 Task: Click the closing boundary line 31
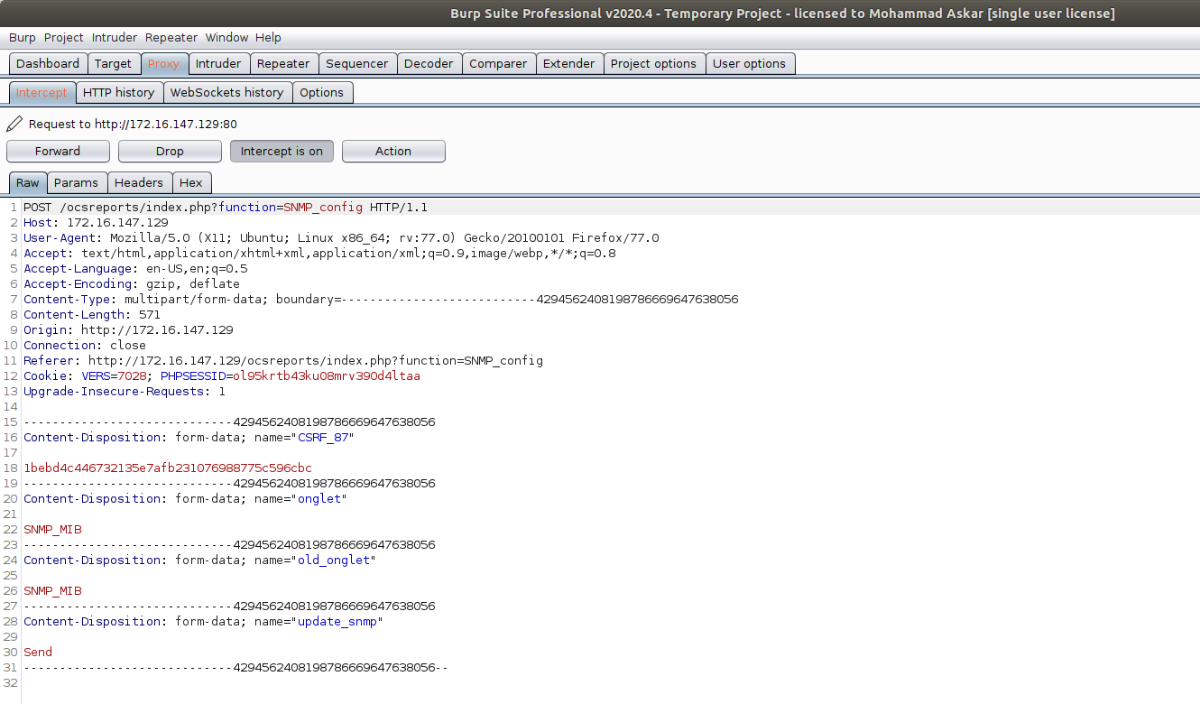coord(236,667)
